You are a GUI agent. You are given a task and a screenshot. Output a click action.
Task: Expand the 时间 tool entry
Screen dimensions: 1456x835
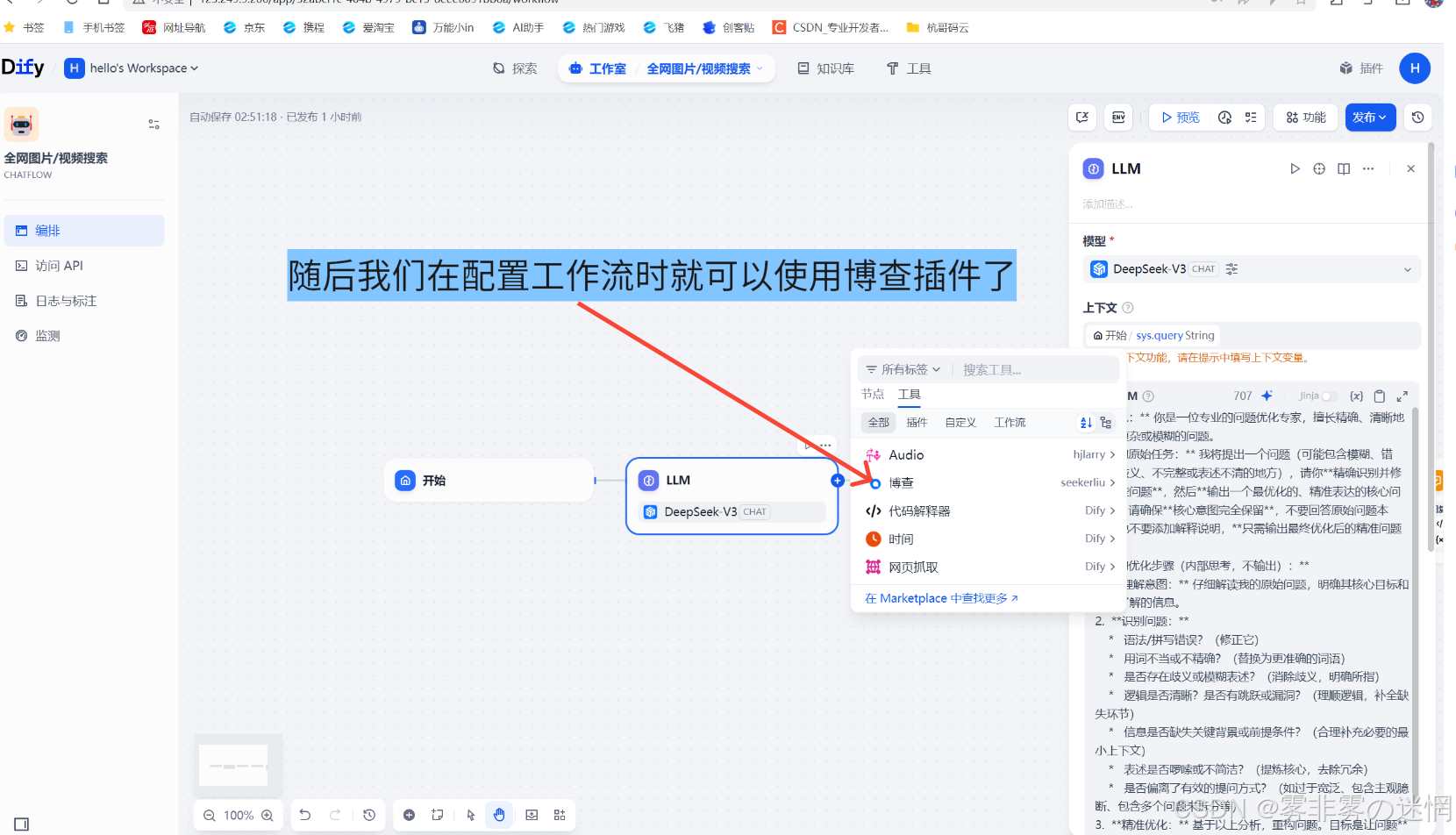coord(989,539)
